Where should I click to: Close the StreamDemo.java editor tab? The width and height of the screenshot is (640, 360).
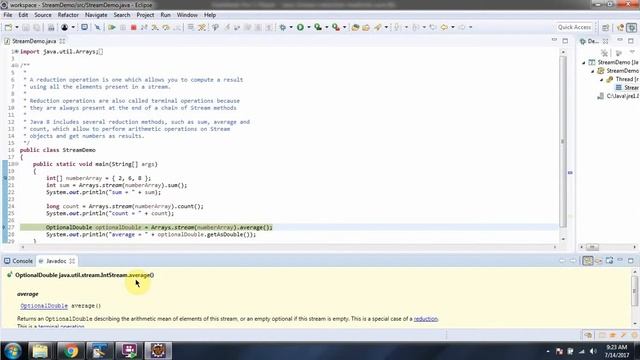tap(62, 41)
